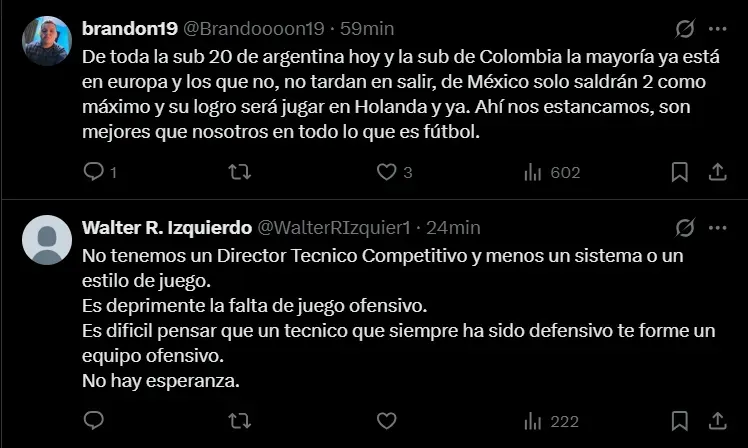Retweet brandon19's post about sub 20
The width and height of the screenshot is (748, 448).
239,172
